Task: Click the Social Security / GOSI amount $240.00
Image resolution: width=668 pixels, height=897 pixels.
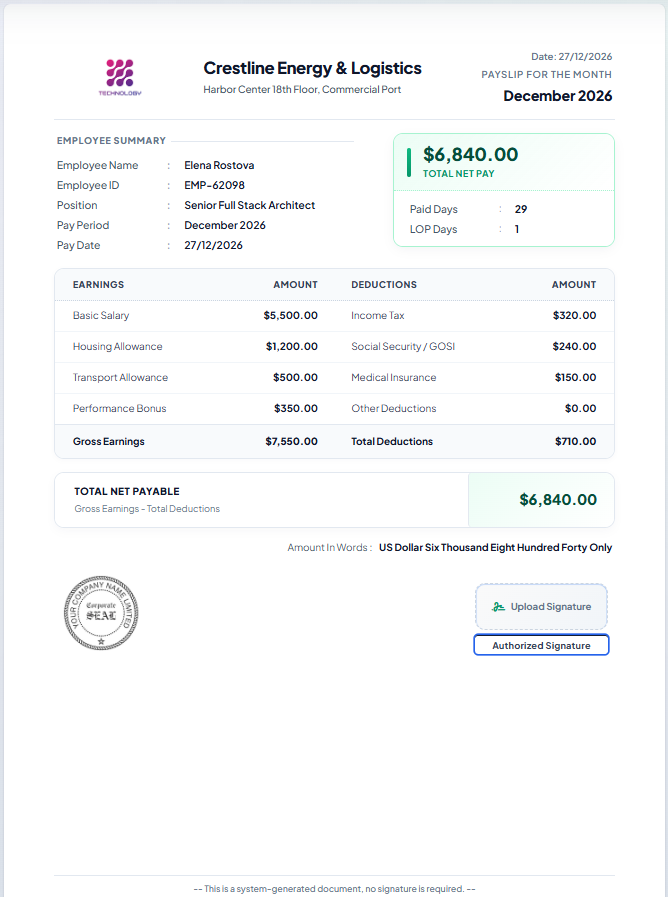Action: [574, 346]
